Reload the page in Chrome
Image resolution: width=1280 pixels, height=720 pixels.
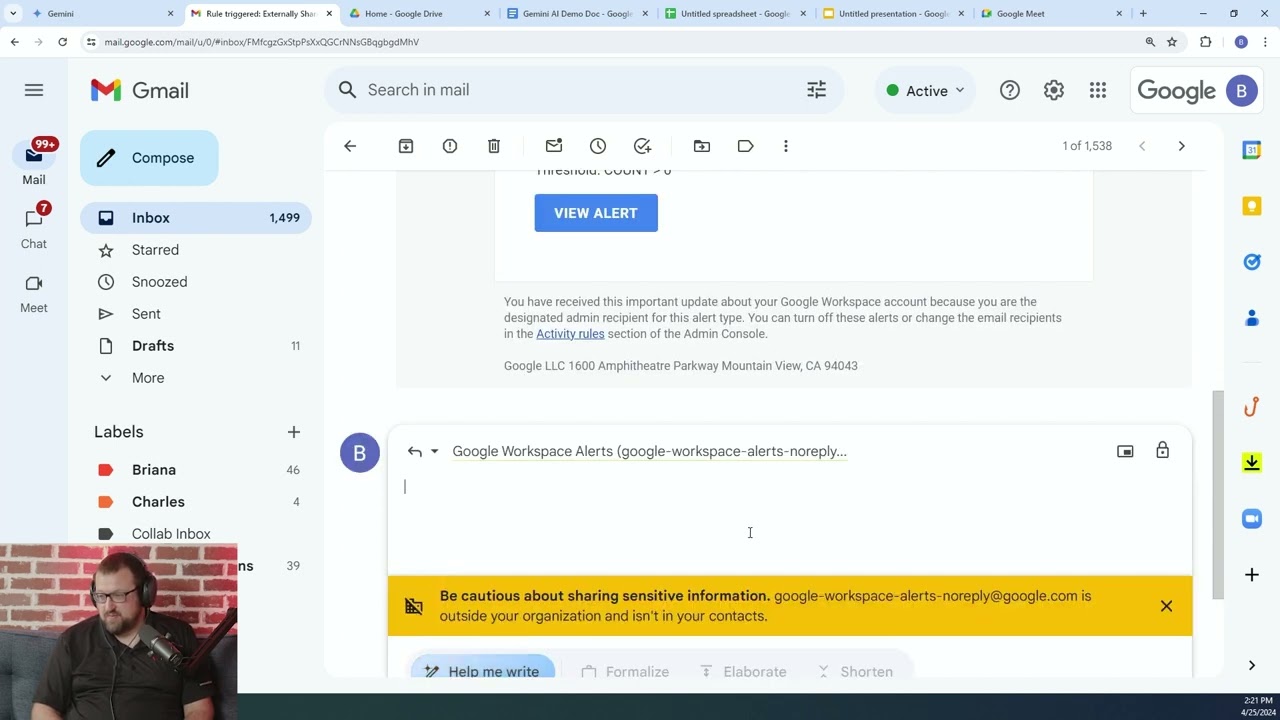point(62,42)
